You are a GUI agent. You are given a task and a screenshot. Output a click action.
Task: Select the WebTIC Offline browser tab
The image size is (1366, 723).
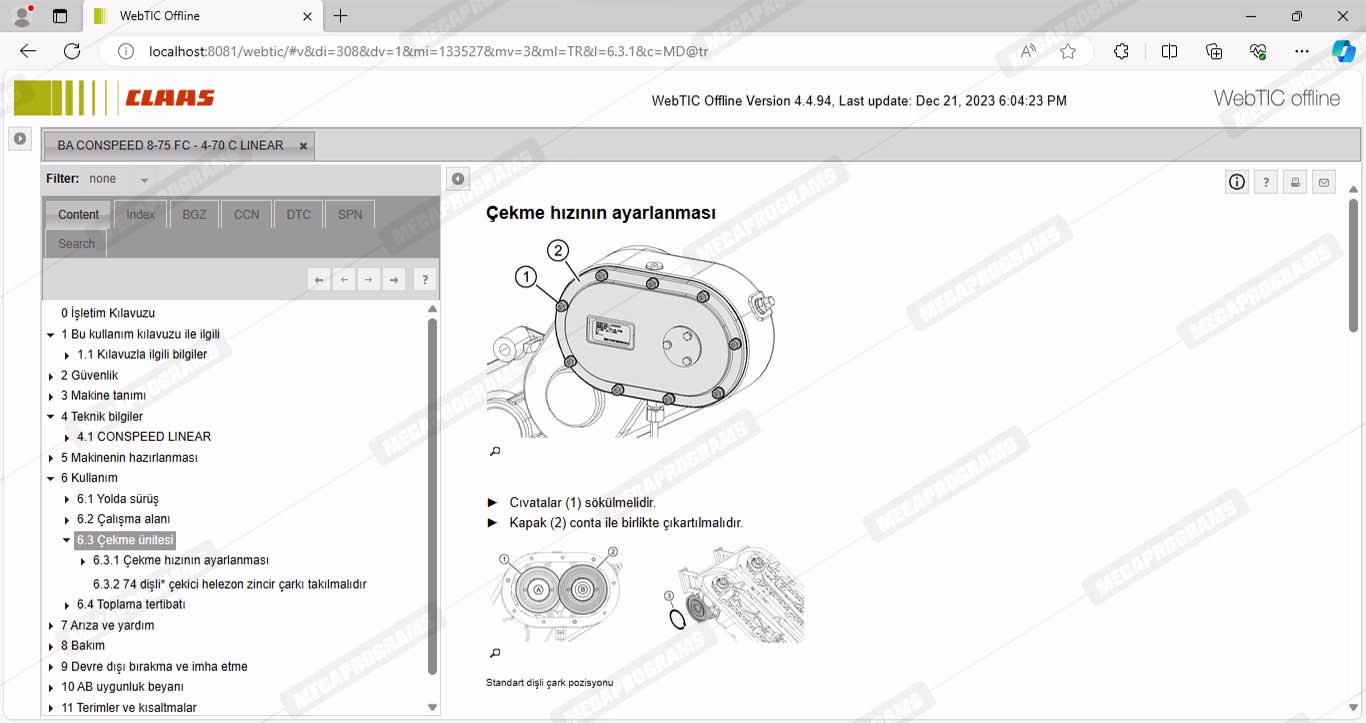[200, 16]
